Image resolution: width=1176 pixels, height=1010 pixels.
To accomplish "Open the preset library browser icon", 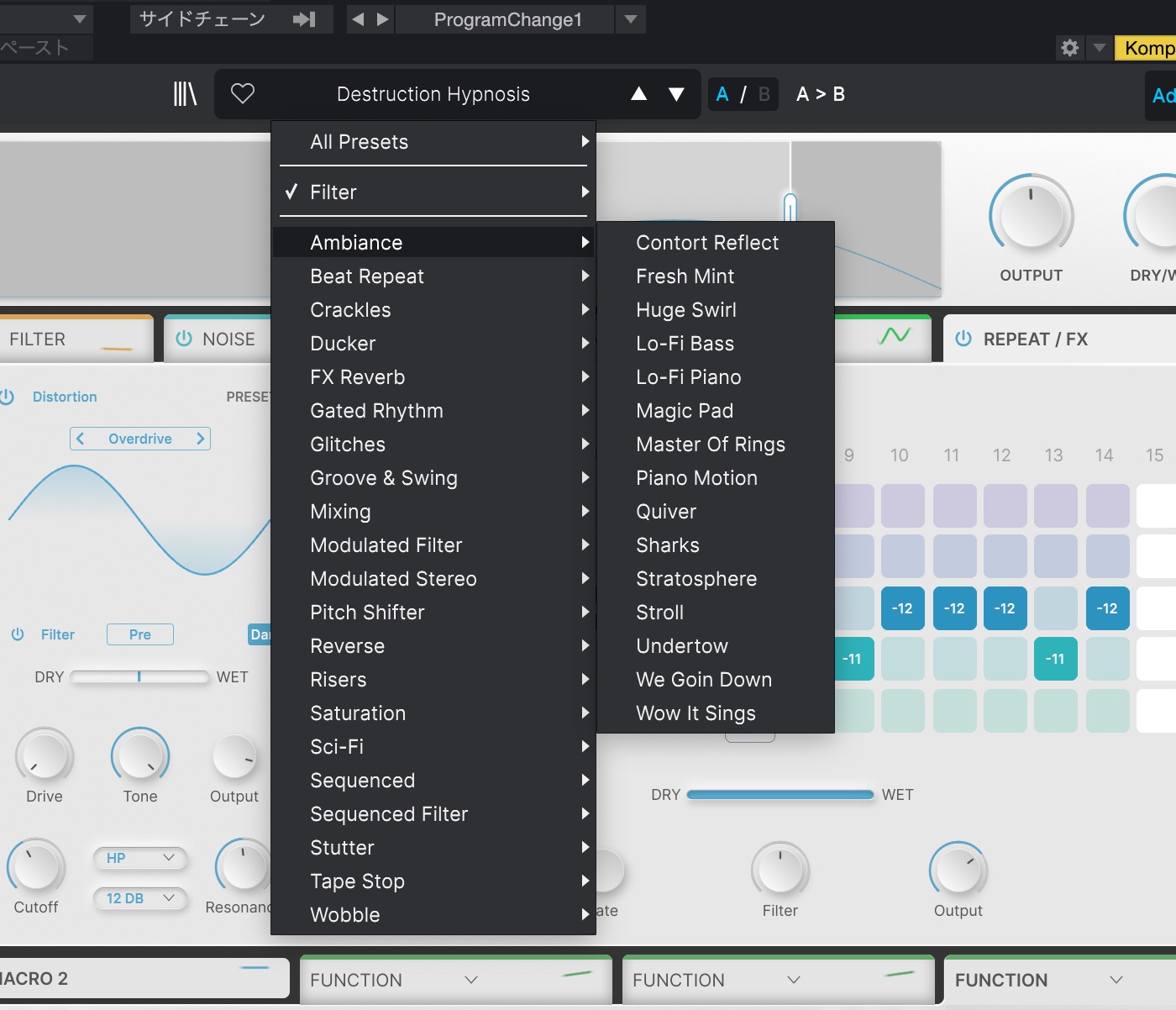I will pos(185,94).
